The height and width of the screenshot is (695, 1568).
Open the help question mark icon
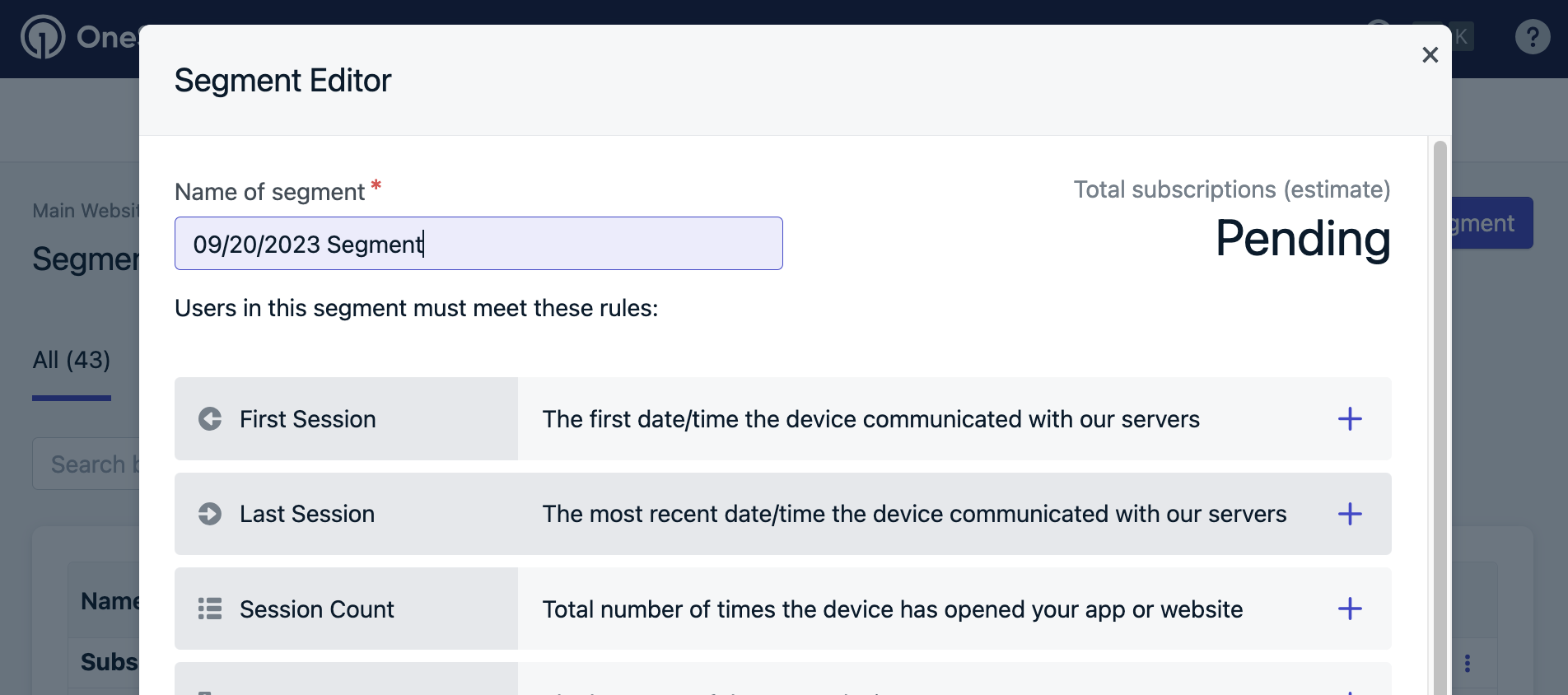[1532, 37]
